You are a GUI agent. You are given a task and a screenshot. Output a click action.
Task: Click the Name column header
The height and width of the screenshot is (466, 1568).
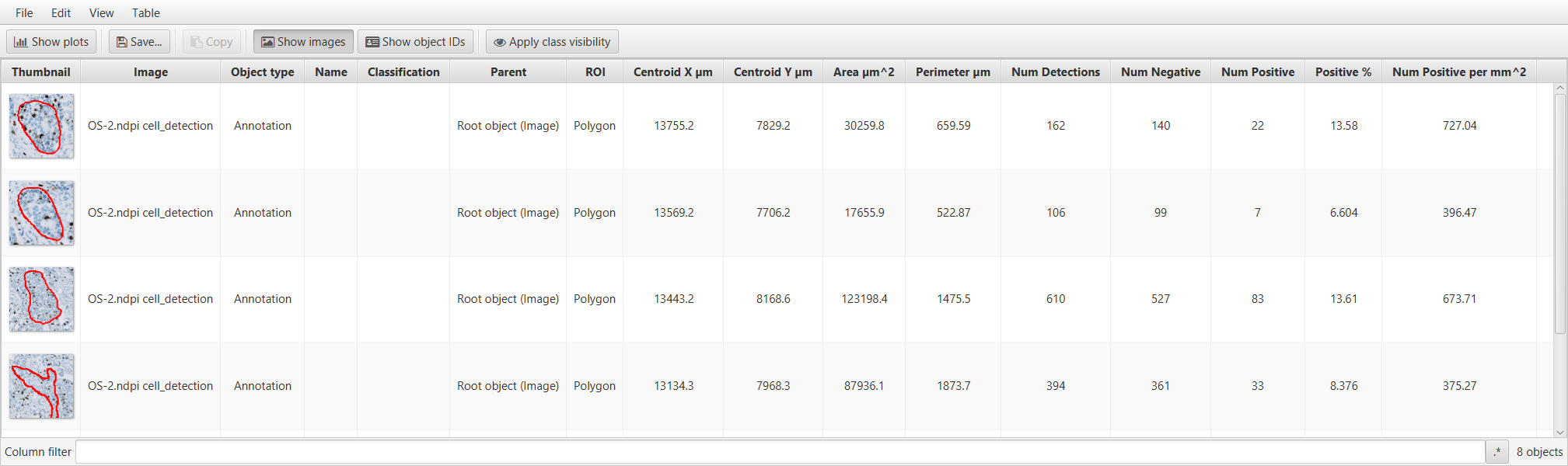pyautogui.click(x=331, y=71)
